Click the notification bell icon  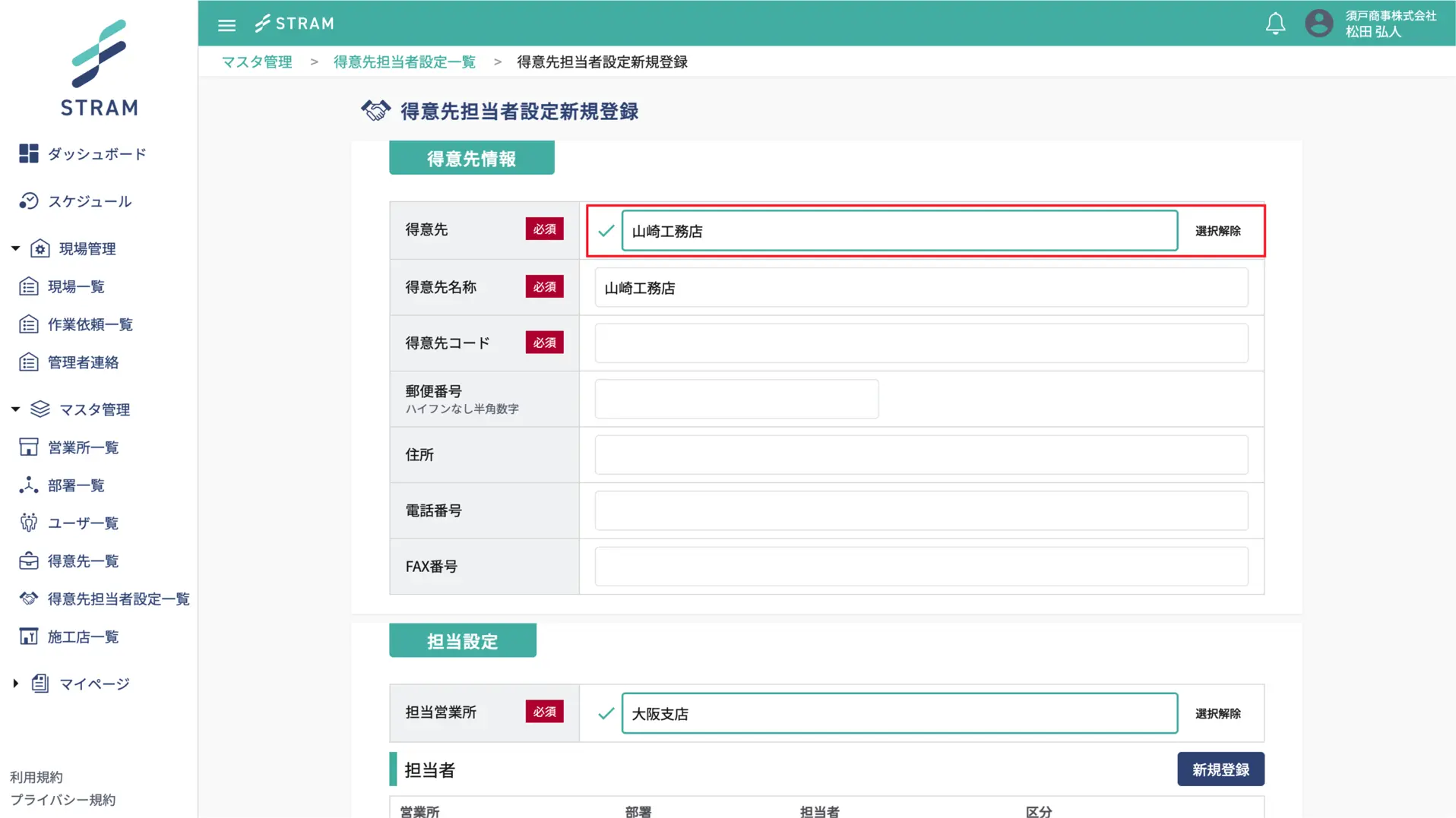click(1275, 24)
